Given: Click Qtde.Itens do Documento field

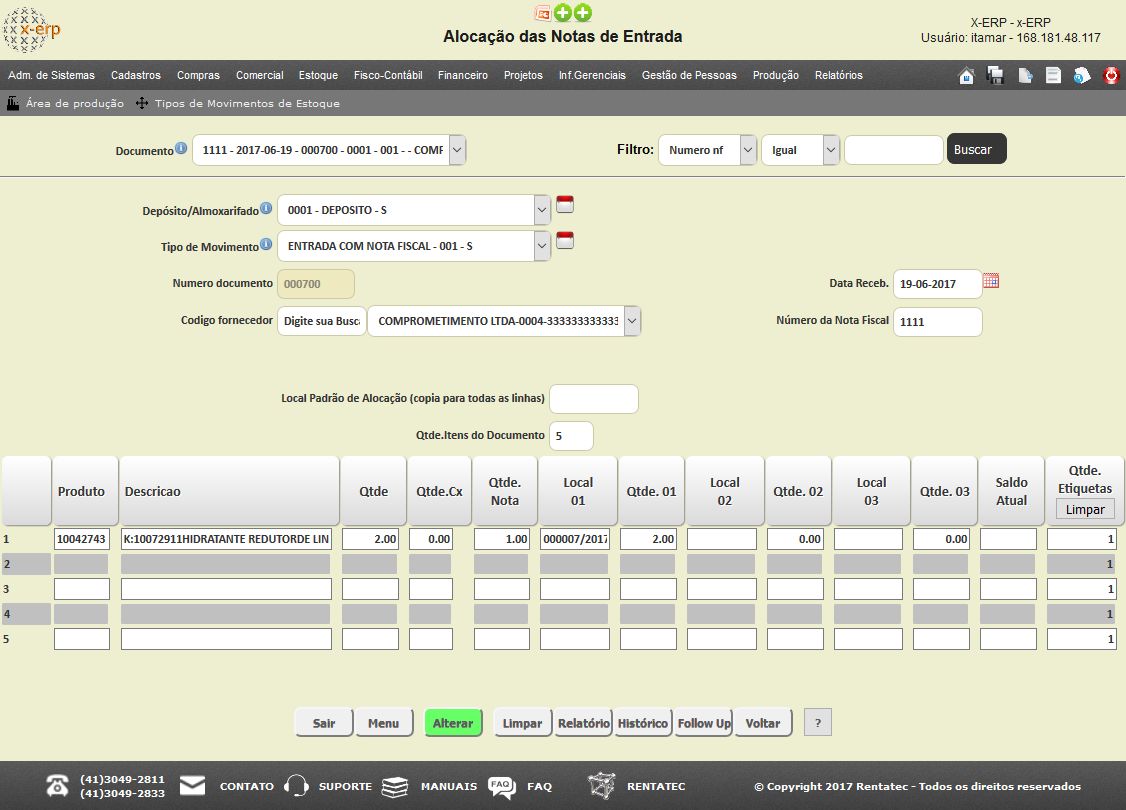Looking at the screenshot, I should click(572, 436).
